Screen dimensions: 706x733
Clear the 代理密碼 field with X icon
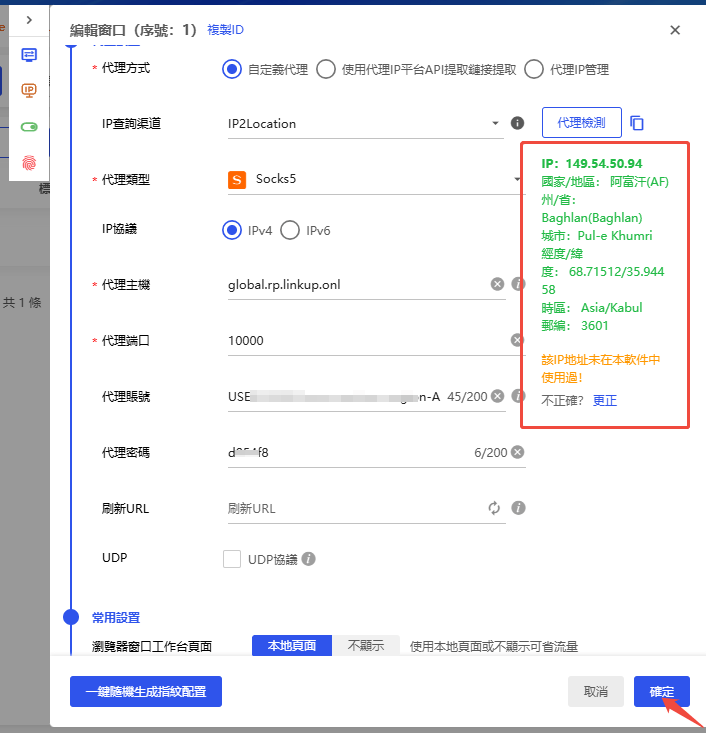(518, 452)
